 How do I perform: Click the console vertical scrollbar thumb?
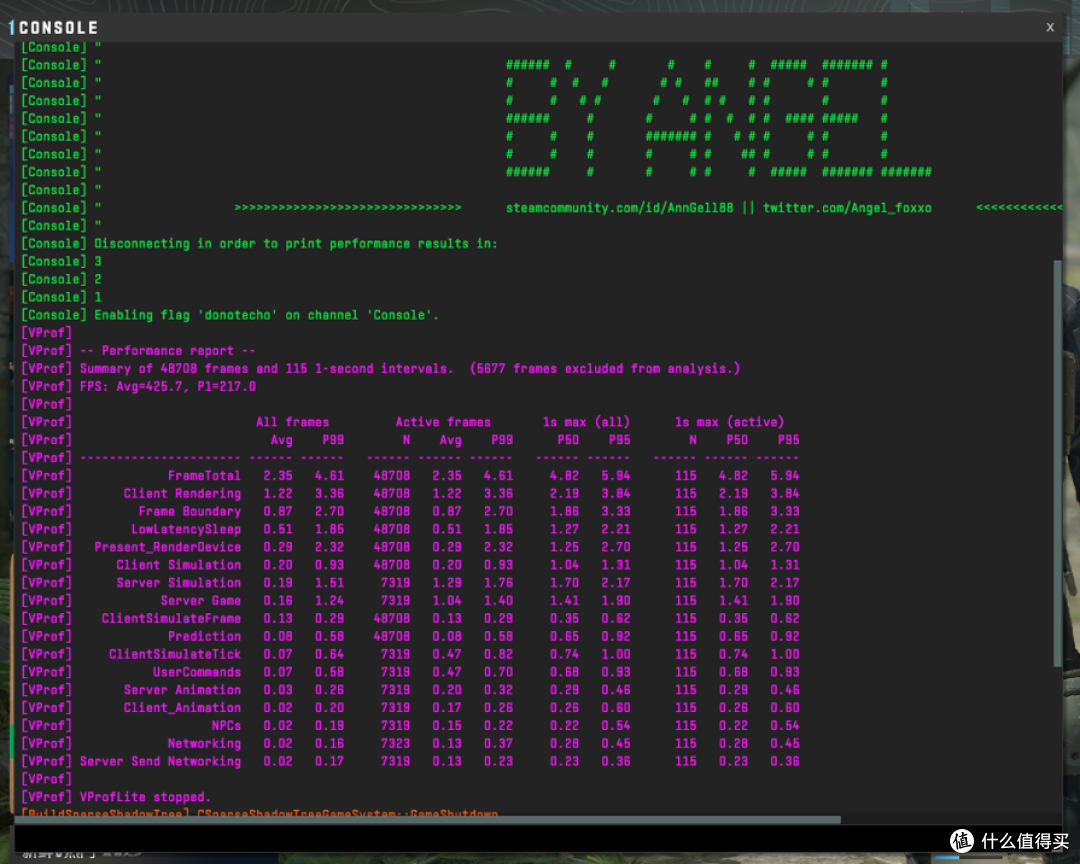tap(1058, 463)
